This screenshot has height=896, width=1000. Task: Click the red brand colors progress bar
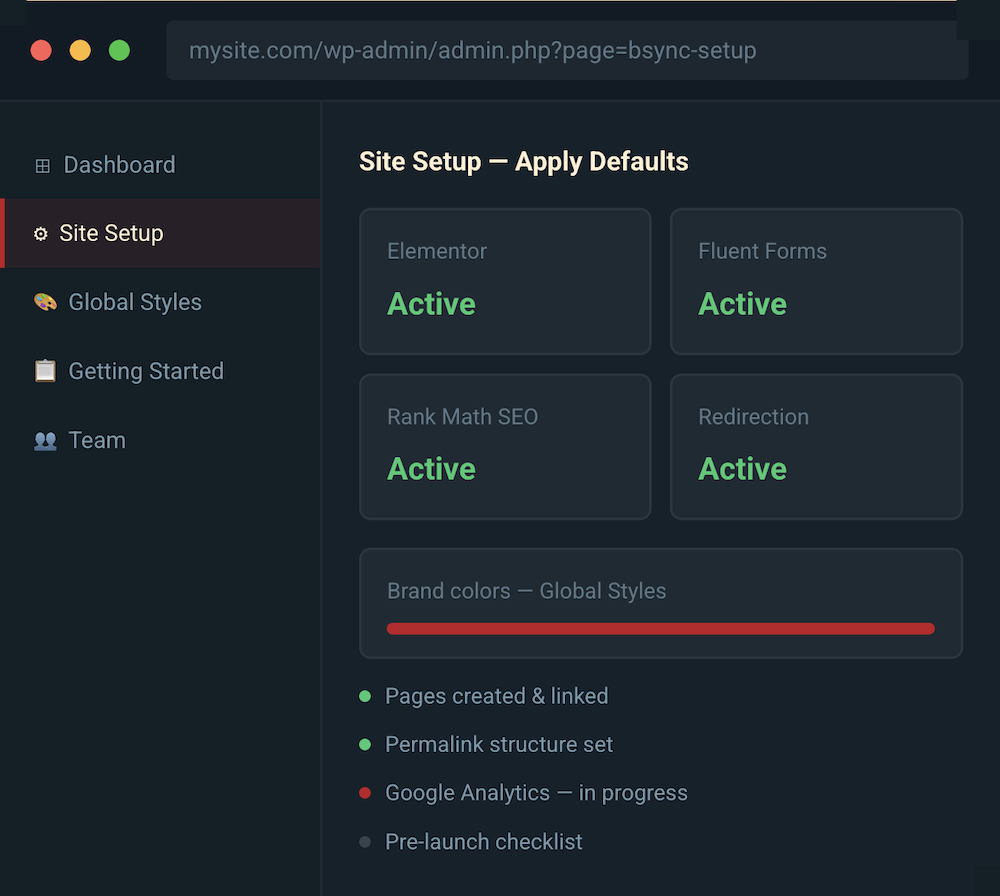(x=661, y=629)
